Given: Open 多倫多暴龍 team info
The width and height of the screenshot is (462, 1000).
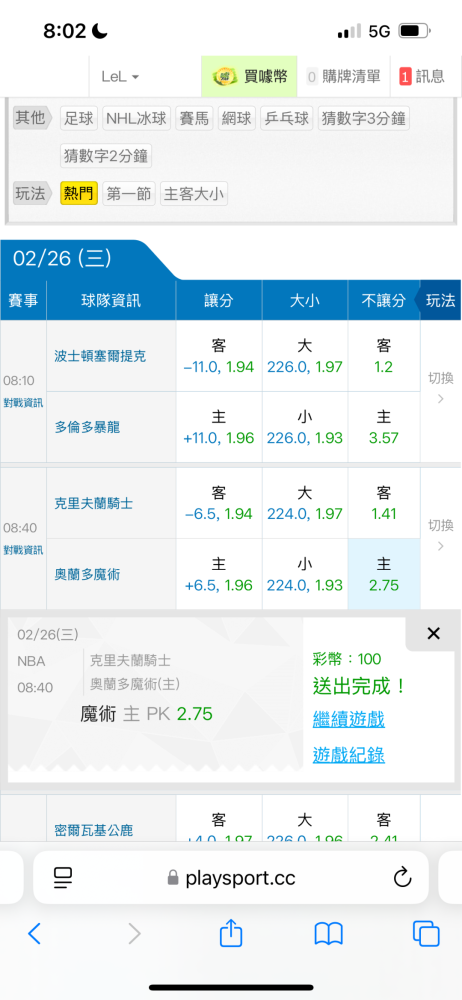Looking at the screenshot, I should coord(87,427).
